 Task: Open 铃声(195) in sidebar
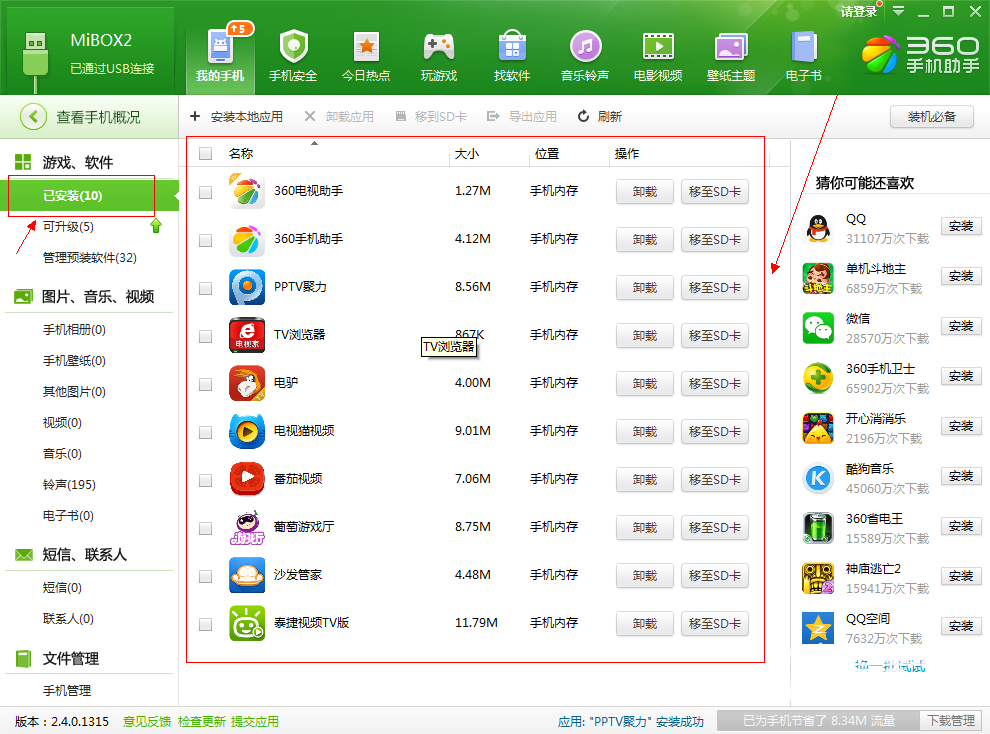coord(69,485)
